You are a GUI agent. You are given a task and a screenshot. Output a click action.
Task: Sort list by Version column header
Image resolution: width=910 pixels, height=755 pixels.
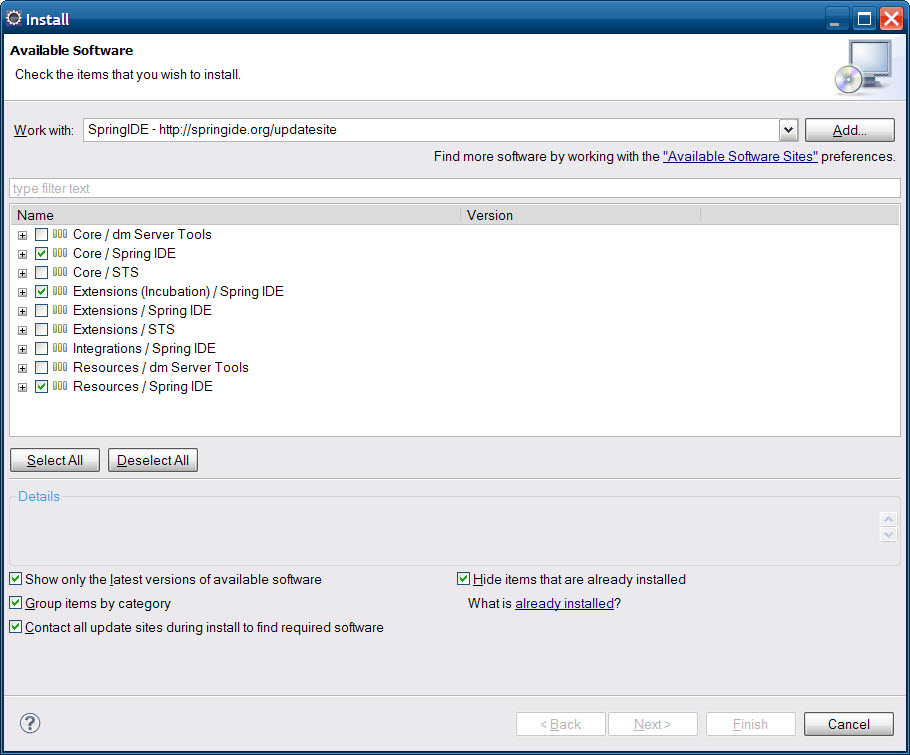[x=580, y=215]
